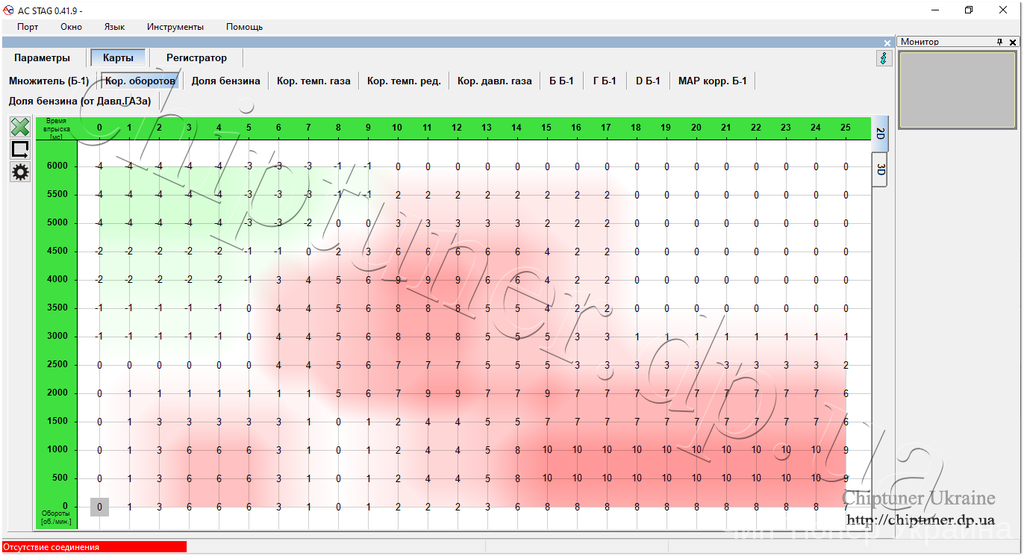Close the Монитор panel
This screenshot has height=556, width=1024.
(1013, 42)
